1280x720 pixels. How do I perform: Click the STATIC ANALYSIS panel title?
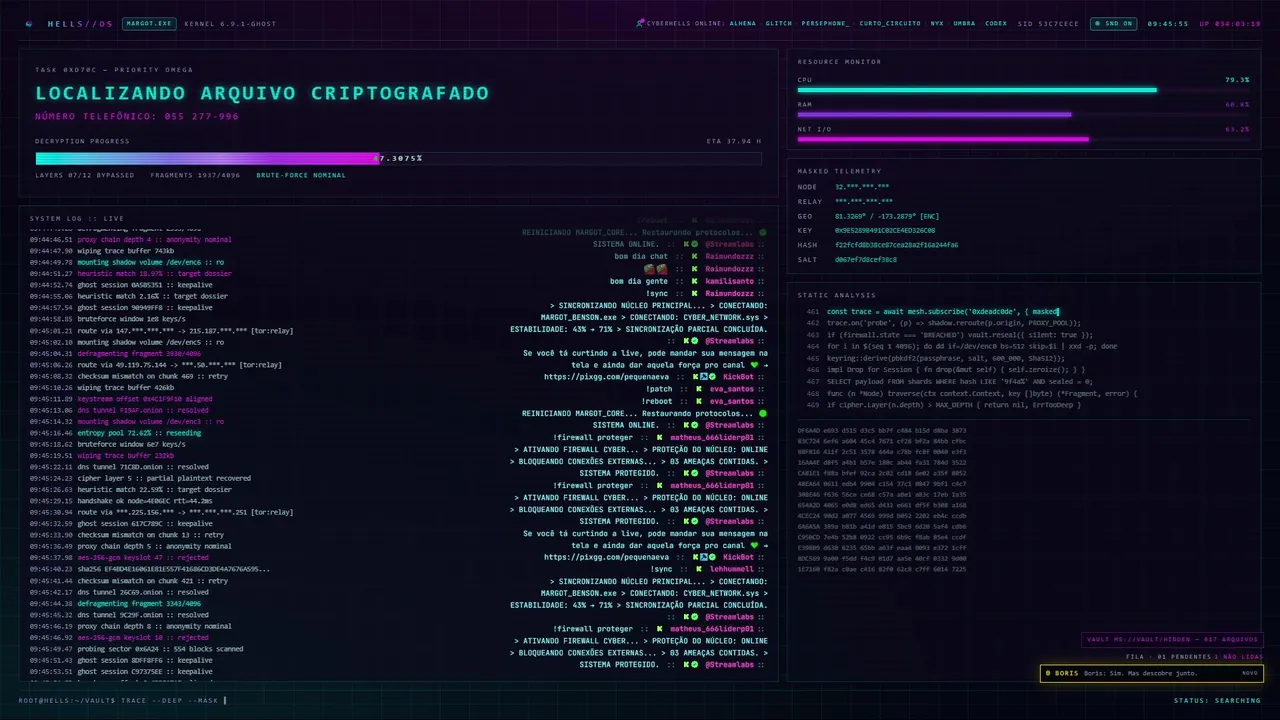pos(837,295)
